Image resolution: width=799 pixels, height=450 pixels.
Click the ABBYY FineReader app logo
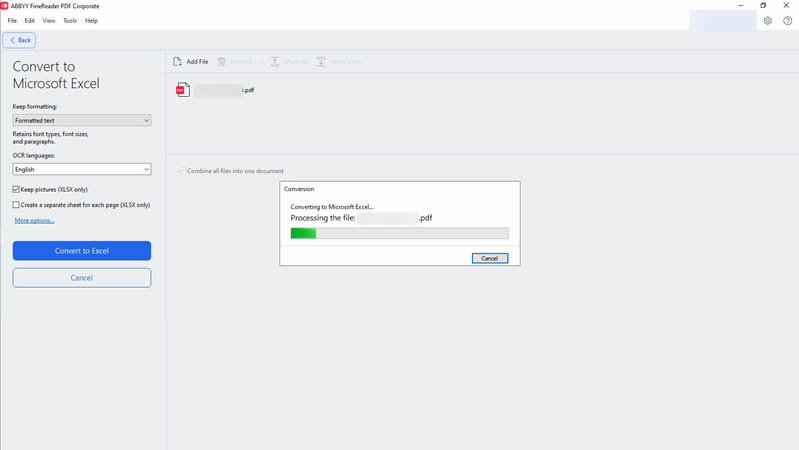click(x=4, y=6)
